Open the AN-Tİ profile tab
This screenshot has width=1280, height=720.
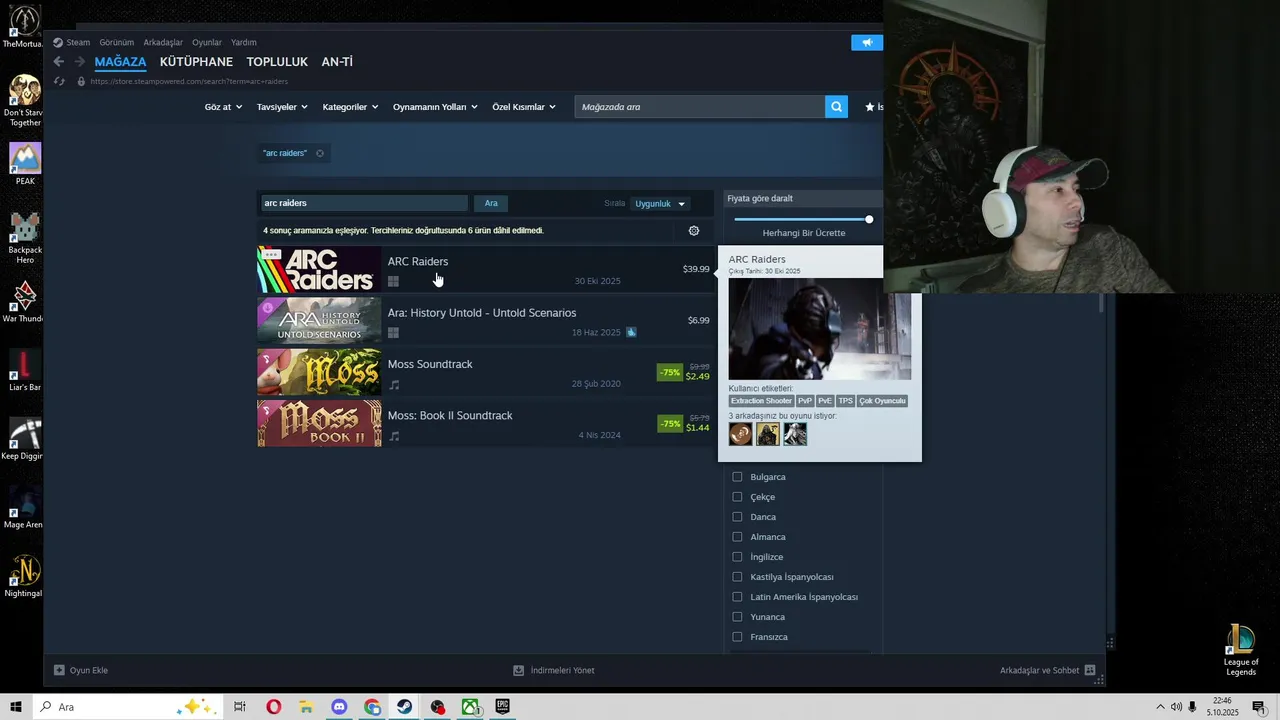click(x=337, y=62)
